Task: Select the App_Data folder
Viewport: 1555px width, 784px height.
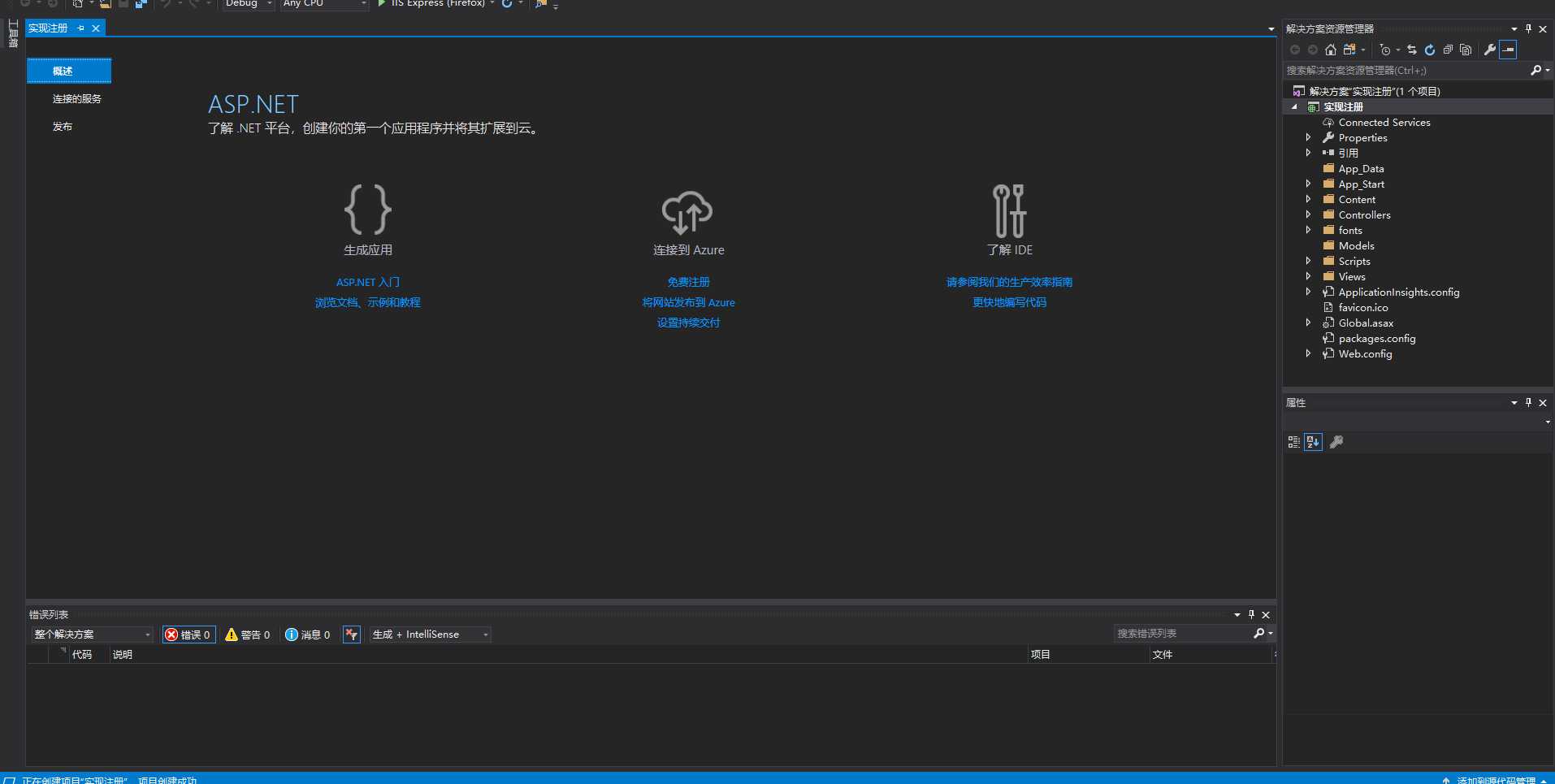Action: click(x=1361, y=169)
